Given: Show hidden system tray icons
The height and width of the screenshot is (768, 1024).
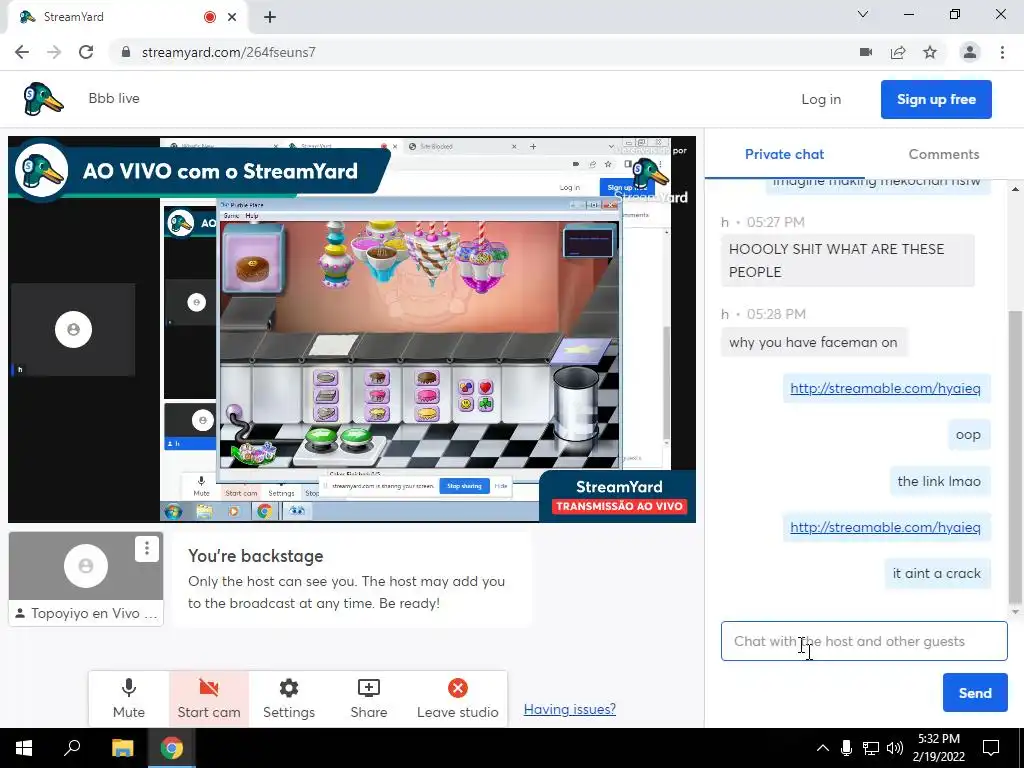Looking at the screenshot, I should pos(823,748).
